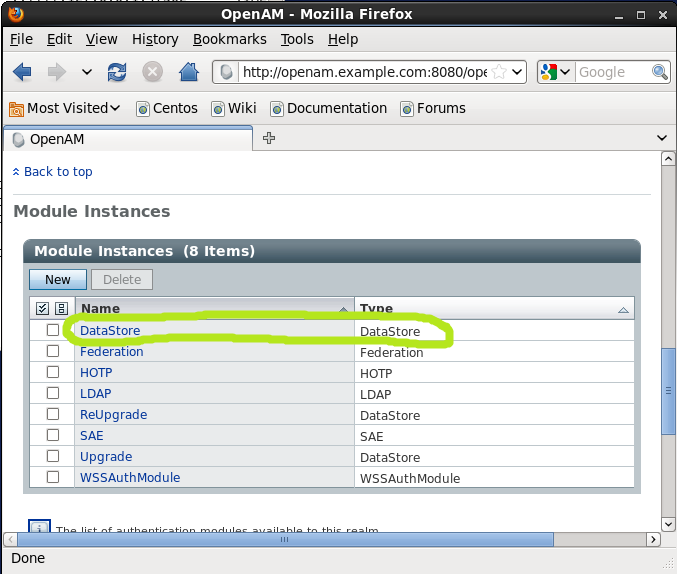Click the info icon below the table
Image resolution: width=677 pixels, height=574 pixels.
coord(39,526)
